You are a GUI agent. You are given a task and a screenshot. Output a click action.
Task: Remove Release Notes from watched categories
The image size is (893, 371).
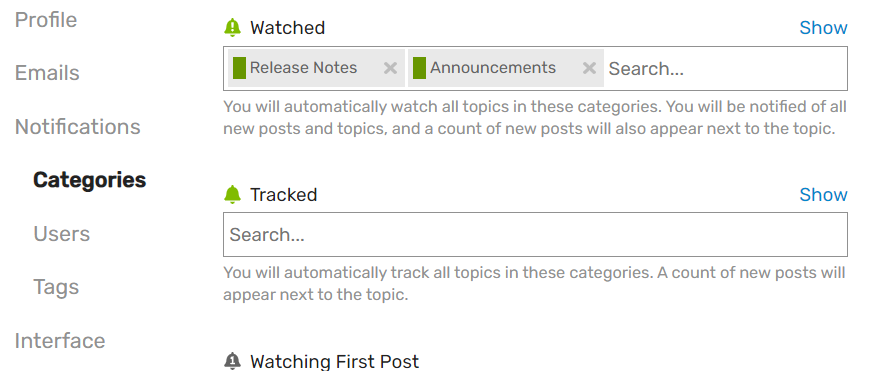click(x=390, y=68)
